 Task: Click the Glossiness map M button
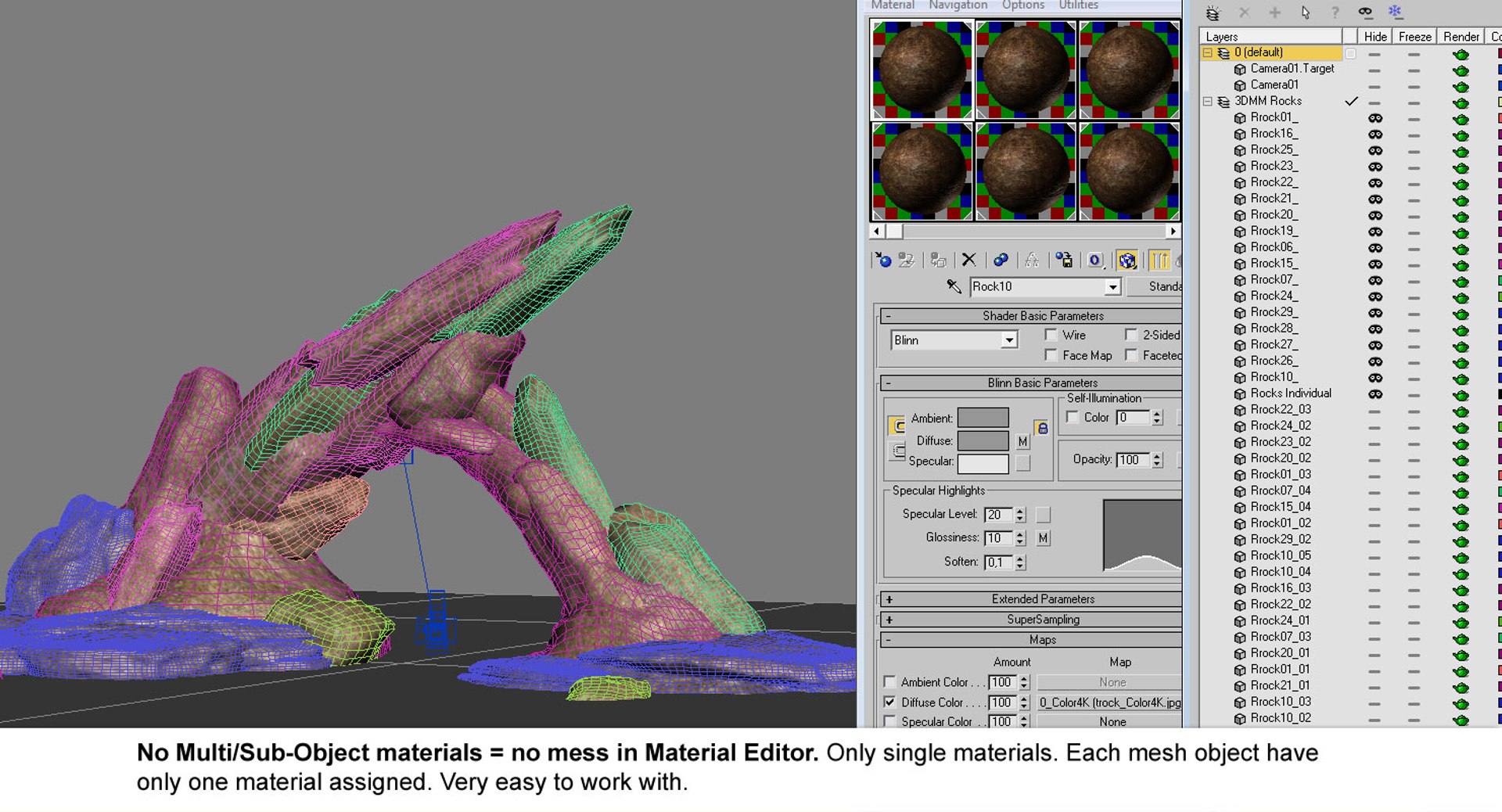1043,538
